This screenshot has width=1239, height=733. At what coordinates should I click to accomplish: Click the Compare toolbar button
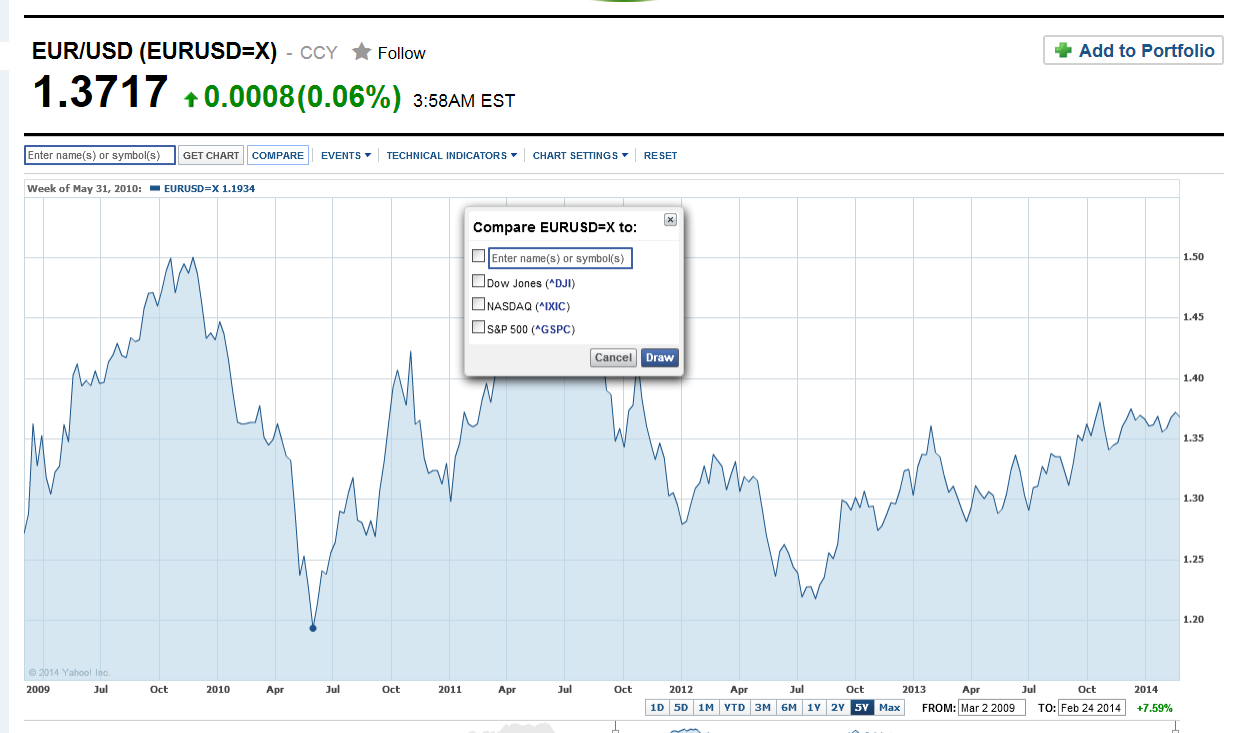(277, 155)
